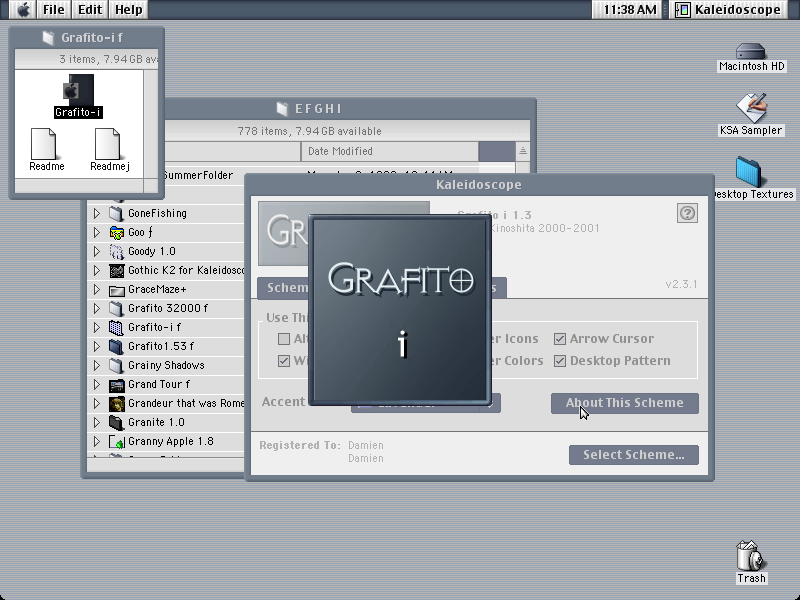Click the sort order button in EFGHI window
This screenshot has width=800, height=600.
pos(523,151)
